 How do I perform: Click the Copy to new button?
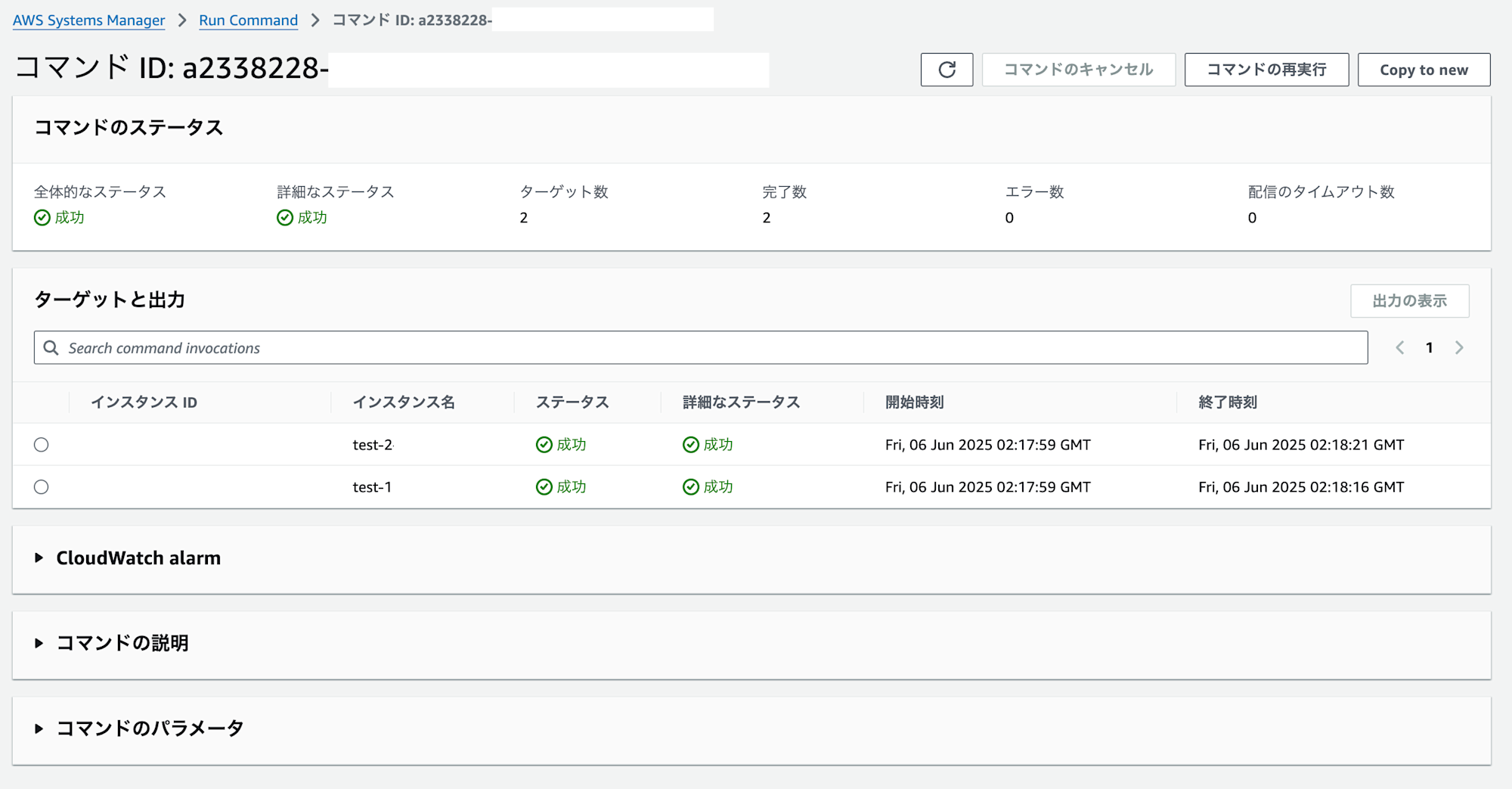(1424, 70)
